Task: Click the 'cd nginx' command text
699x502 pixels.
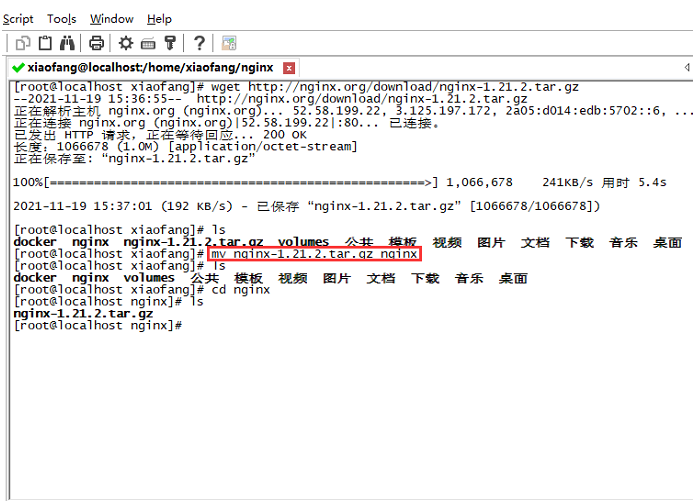Action: (241, 290)
